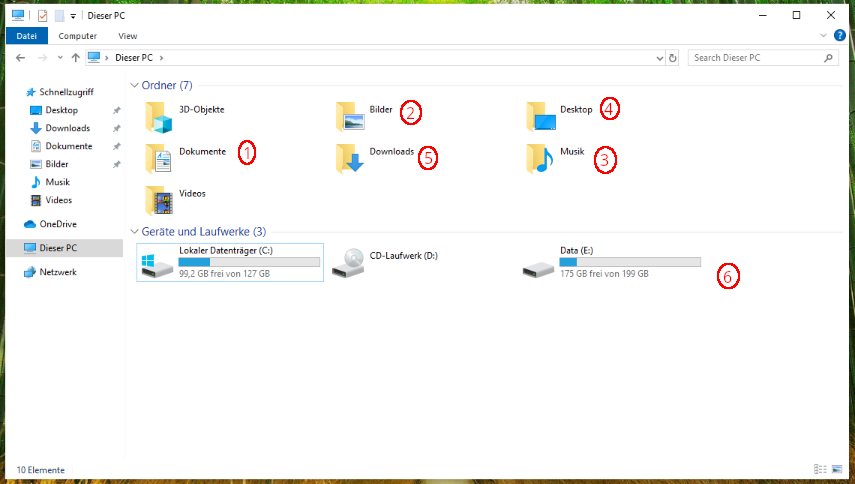Open the Musik folder icon in Ordner
Viewport: 855px width, 484px height.
coord(540,159)
